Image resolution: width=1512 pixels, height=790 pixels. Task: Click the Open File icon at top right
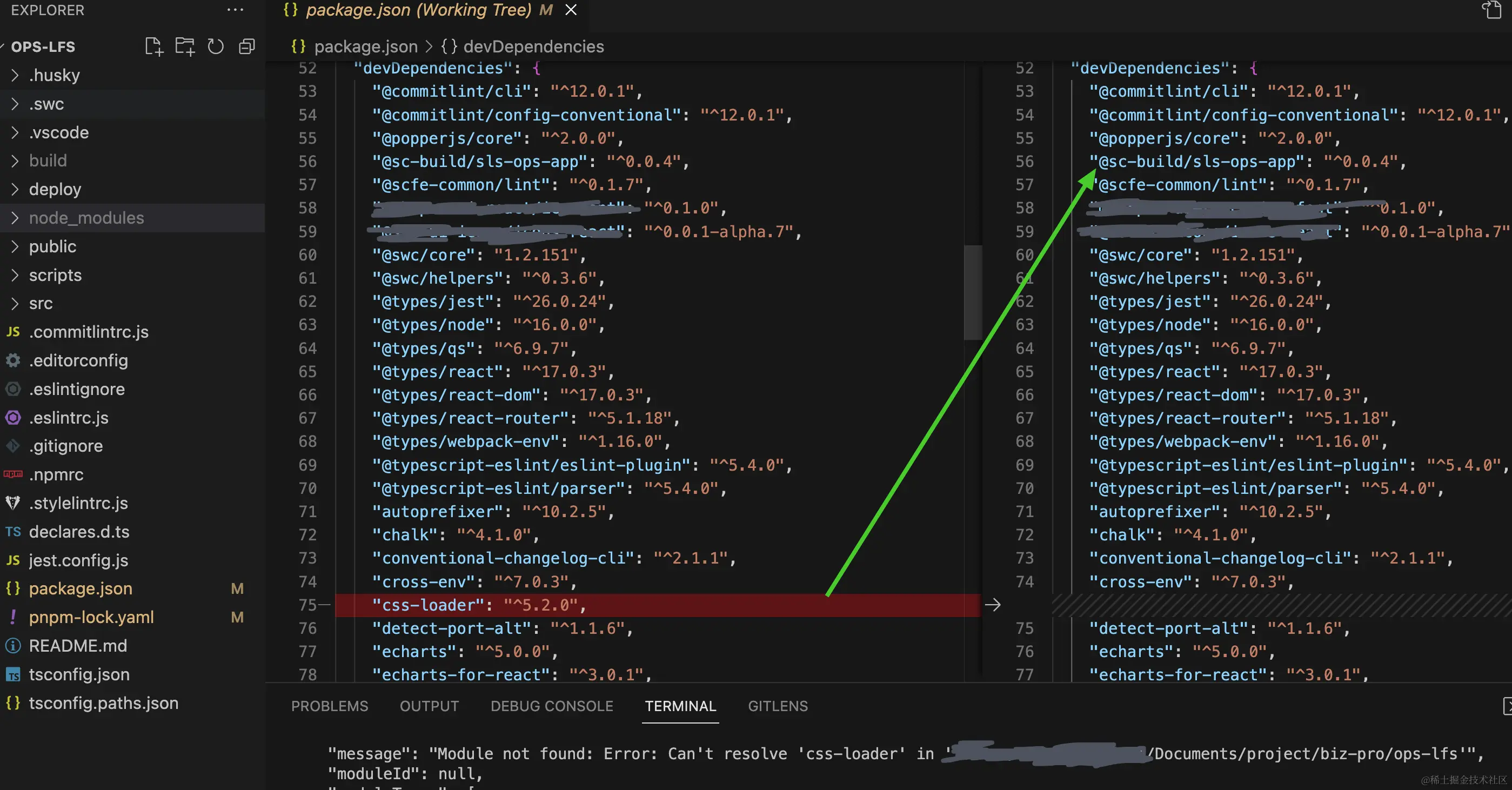click(x=1491, y=10)
